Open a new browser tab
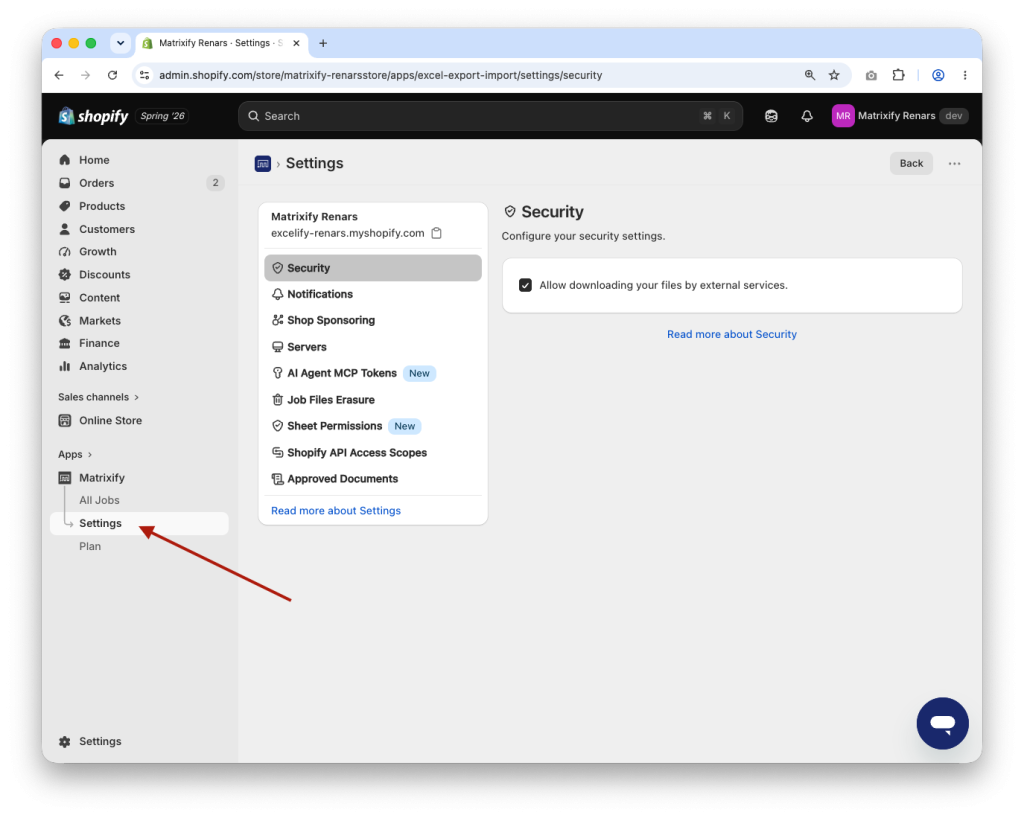 click(x=323, y=43)
